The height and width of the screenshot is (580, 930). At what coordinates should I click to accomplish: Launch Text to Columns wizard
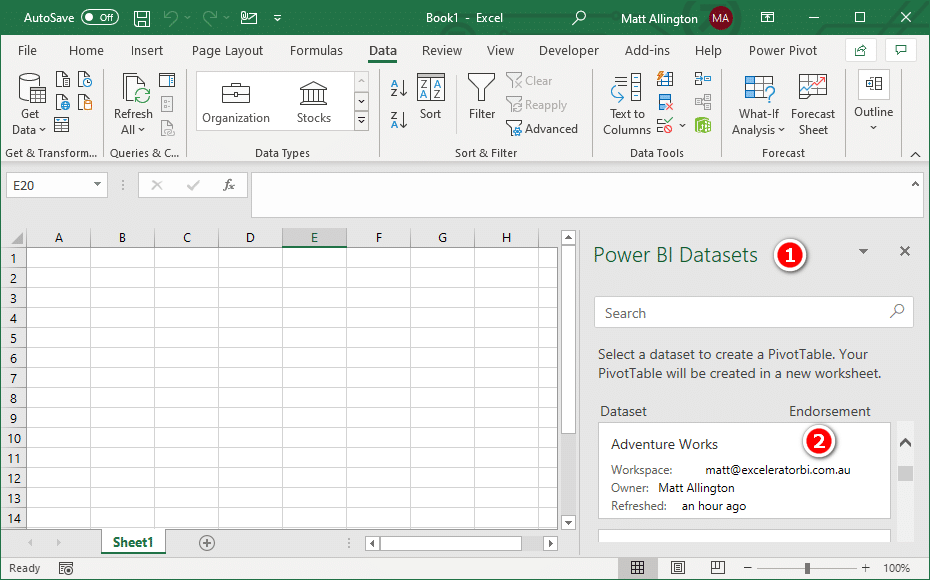point(627,104)
